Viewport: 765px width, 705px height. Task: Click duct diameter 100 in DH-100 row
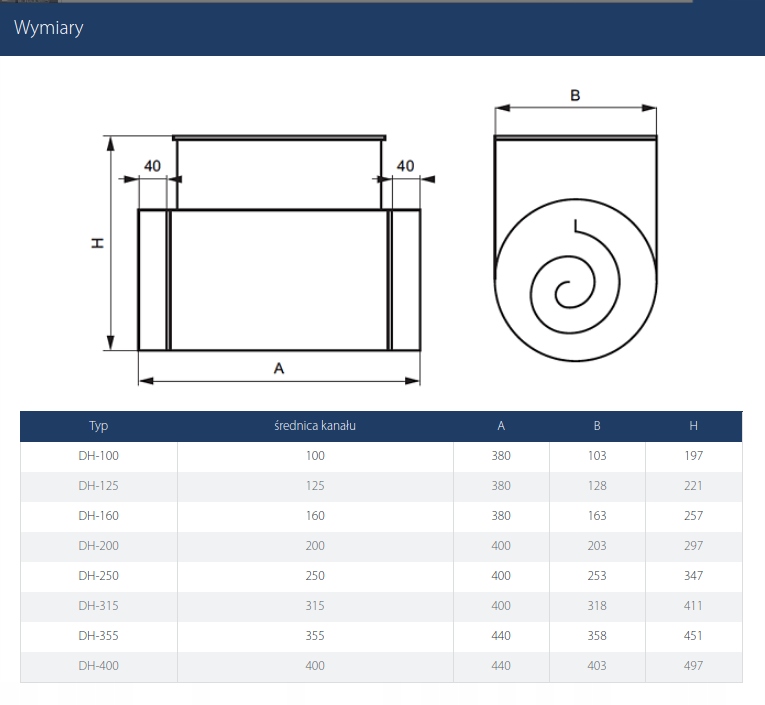[315, 456]
